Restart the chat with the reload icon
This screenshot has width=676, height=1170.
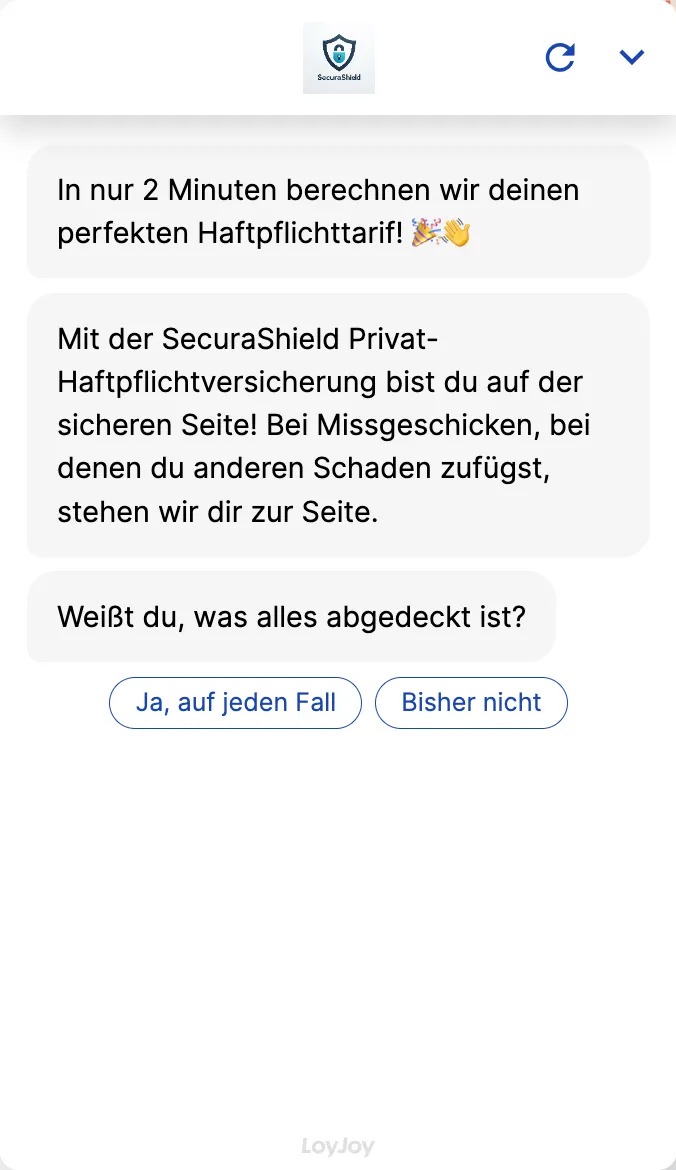click(x=560, y=57)
